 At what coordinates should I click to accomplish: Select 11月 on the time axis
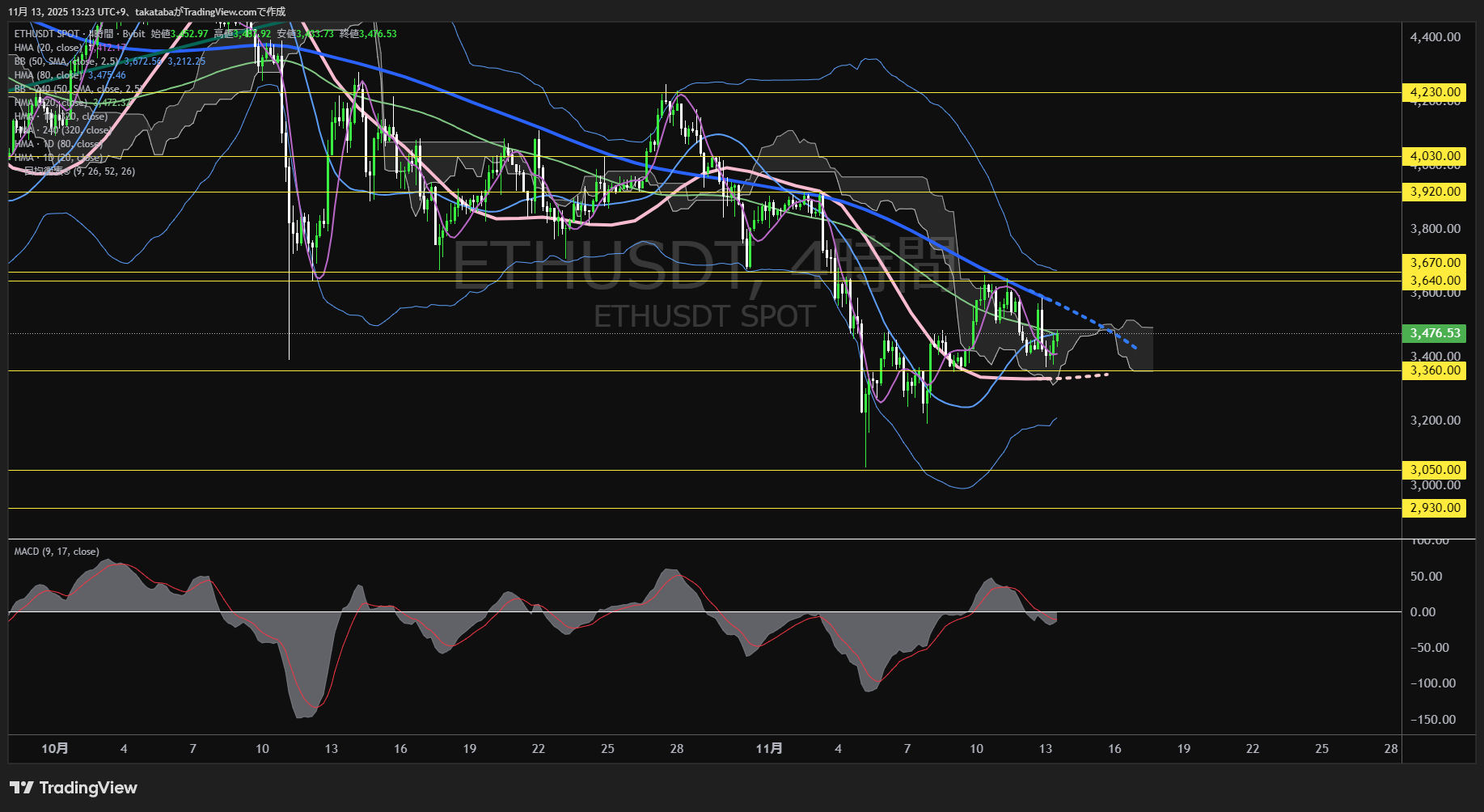pyautogui.click(x=770, y=749)
